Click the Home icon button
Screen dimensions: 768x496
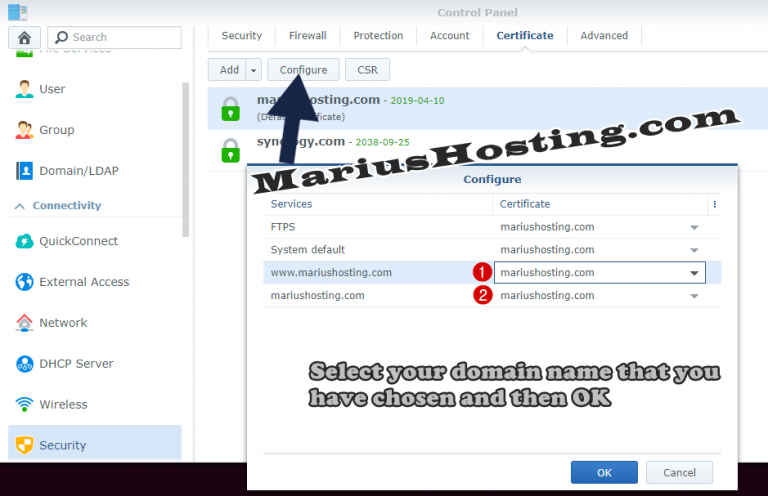(x=24, y=38)
